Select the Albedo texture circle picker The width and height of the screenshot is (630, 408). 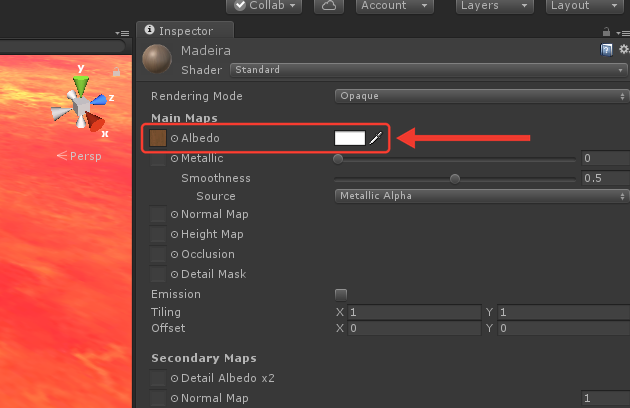(x=174, y=138)
